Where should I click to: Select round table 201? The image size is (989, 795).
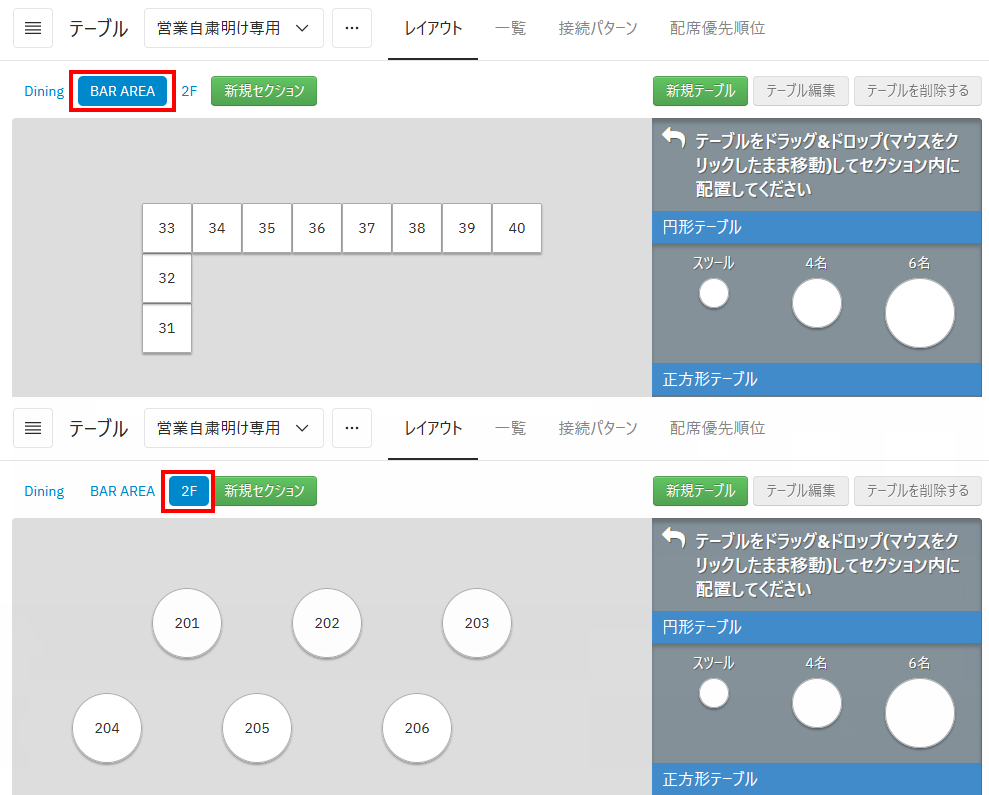point(187,623)
